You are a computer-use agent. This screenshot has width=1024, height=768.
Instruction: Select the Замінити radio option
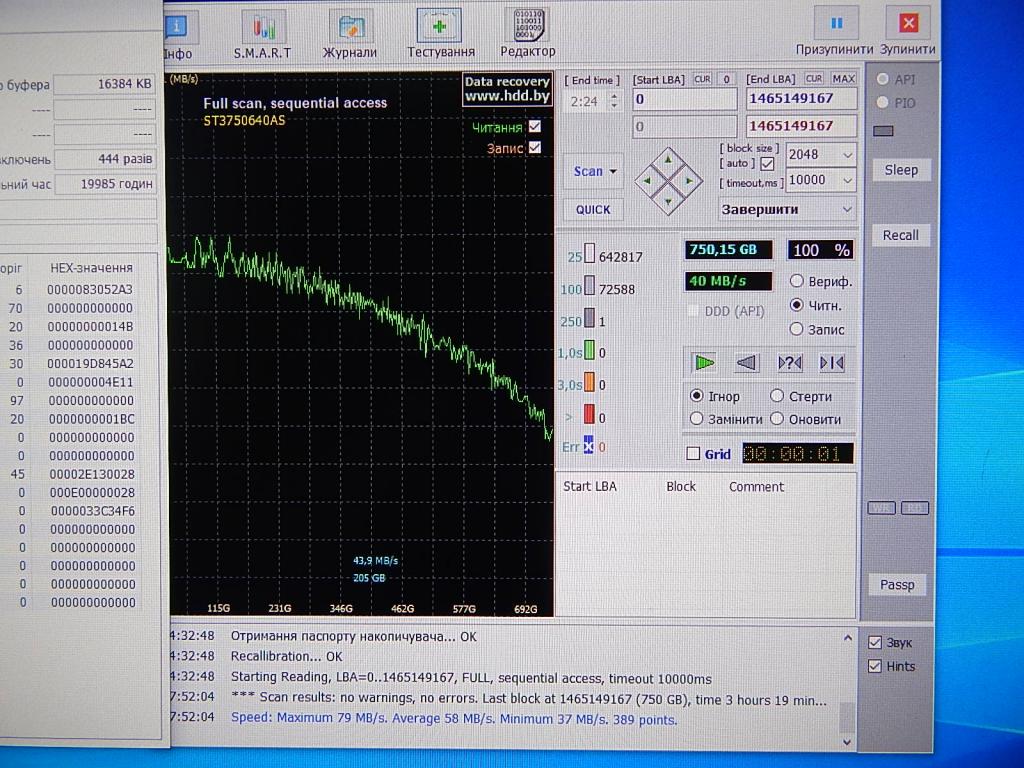tap(697, 419)
